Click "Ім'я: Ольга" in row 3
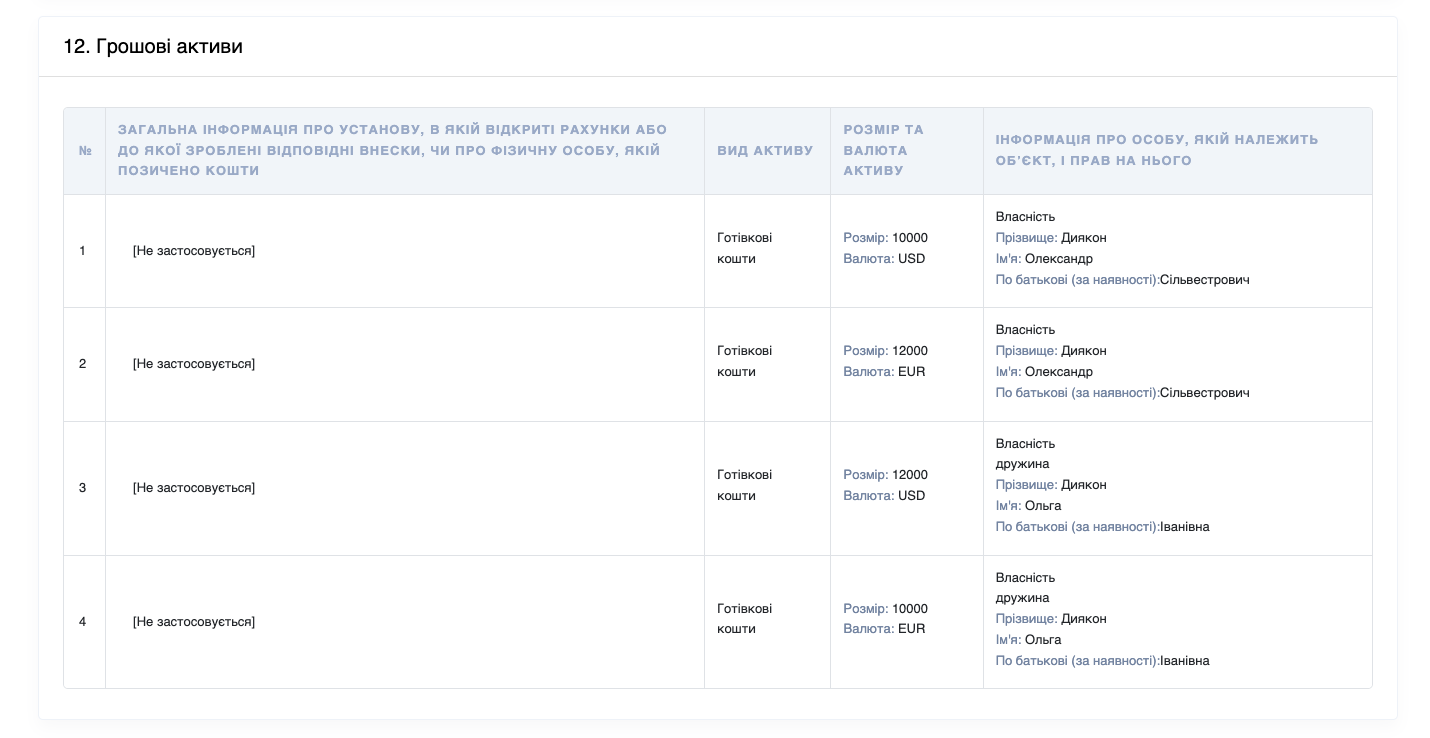This screenshot has height=738, width=1430. 1028,506
